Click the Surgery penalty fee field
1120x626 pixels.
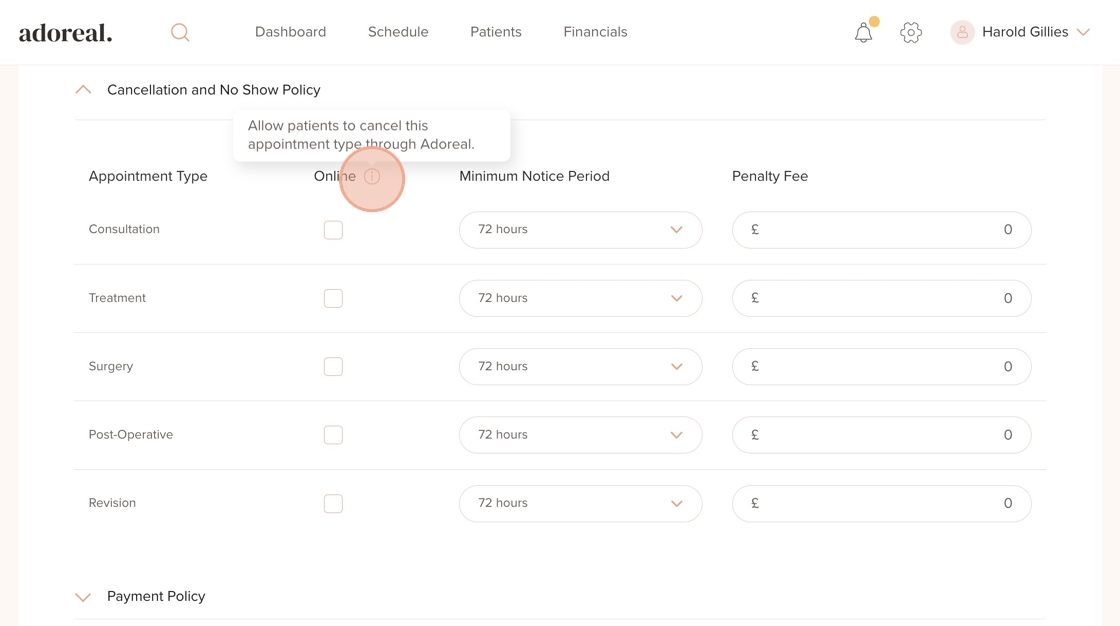[881, 367]
